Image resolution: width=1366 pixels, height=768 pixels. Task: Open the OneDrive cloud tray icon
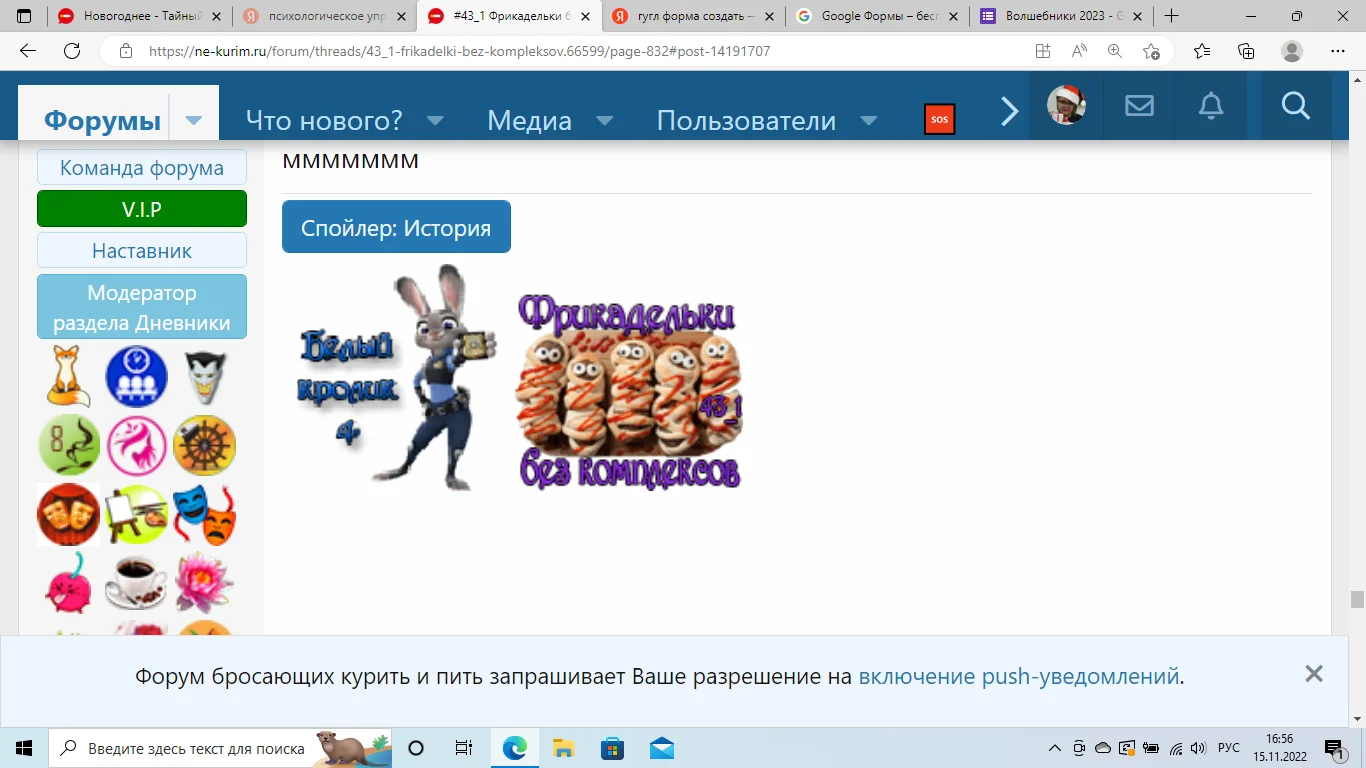click(1103, 747)
